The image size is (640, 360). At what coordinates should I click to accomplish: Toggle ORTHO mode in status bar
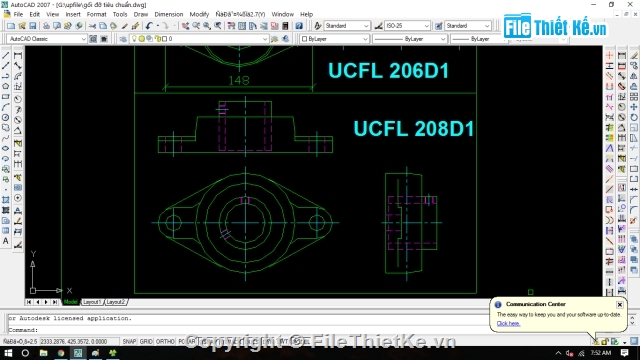(165, 341)
